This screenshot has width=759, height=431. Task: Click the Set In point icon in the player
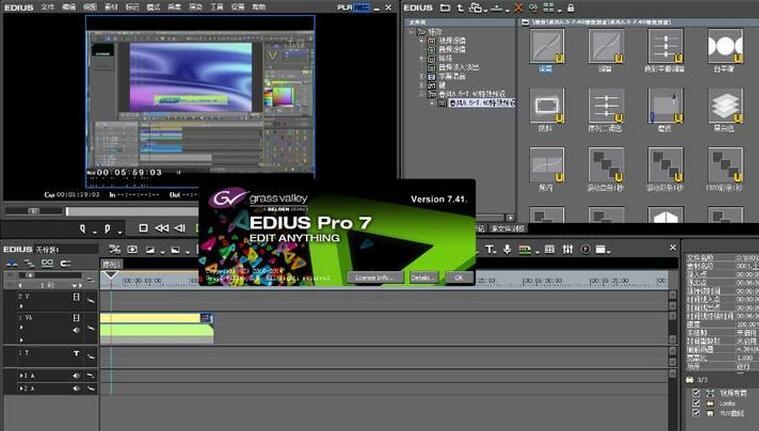coord(83,228)
